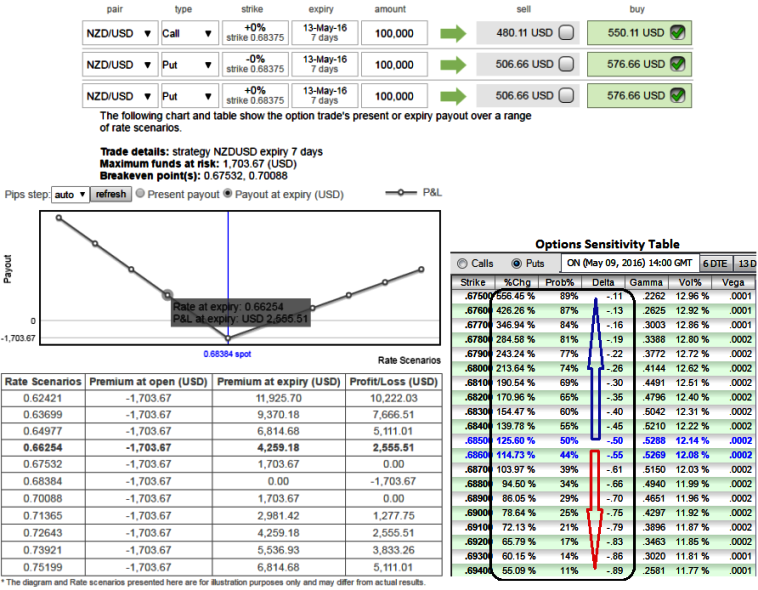758x590 pixels.
Task: Click the 0.68384 spot label below the chart
Action: click(227, 354)
